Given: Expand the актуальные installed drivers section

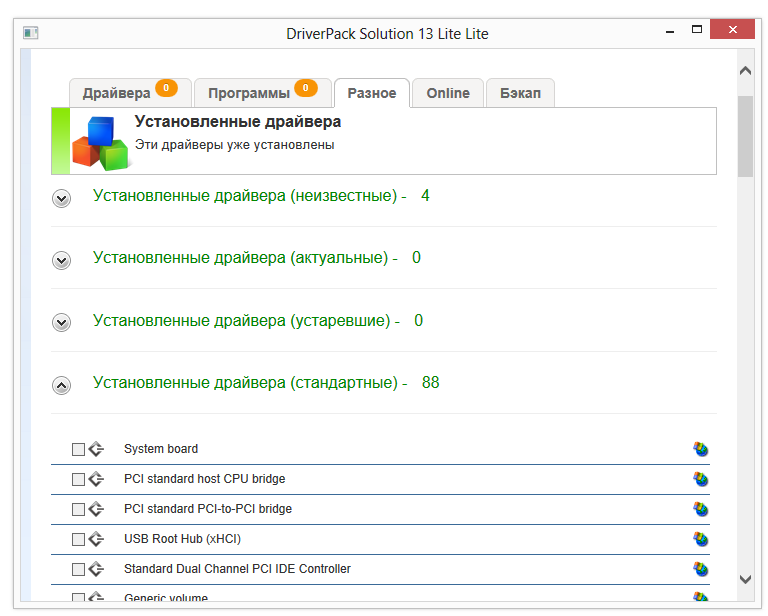Looking at the screenshot, I should point(62,260).
